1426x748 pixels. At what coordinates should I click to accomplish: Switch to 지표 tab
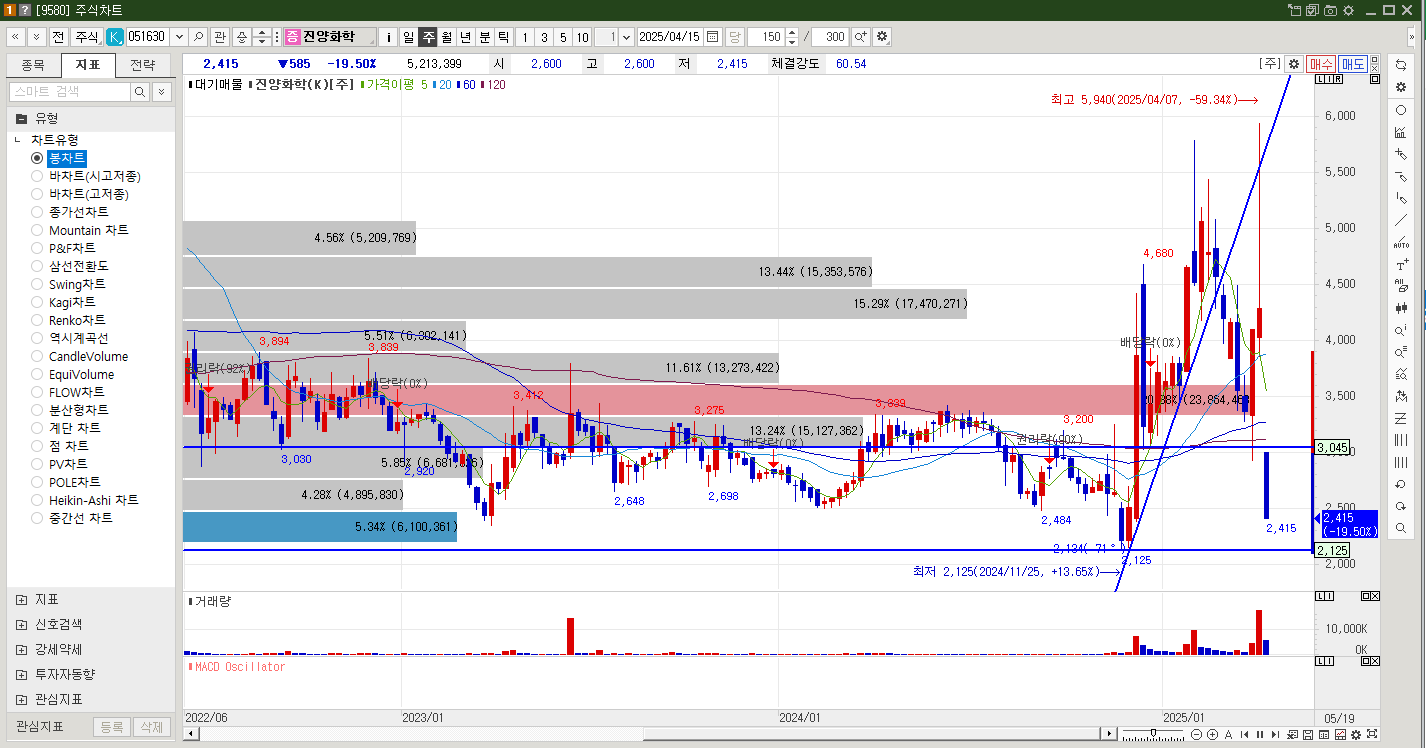pos(88,66)
